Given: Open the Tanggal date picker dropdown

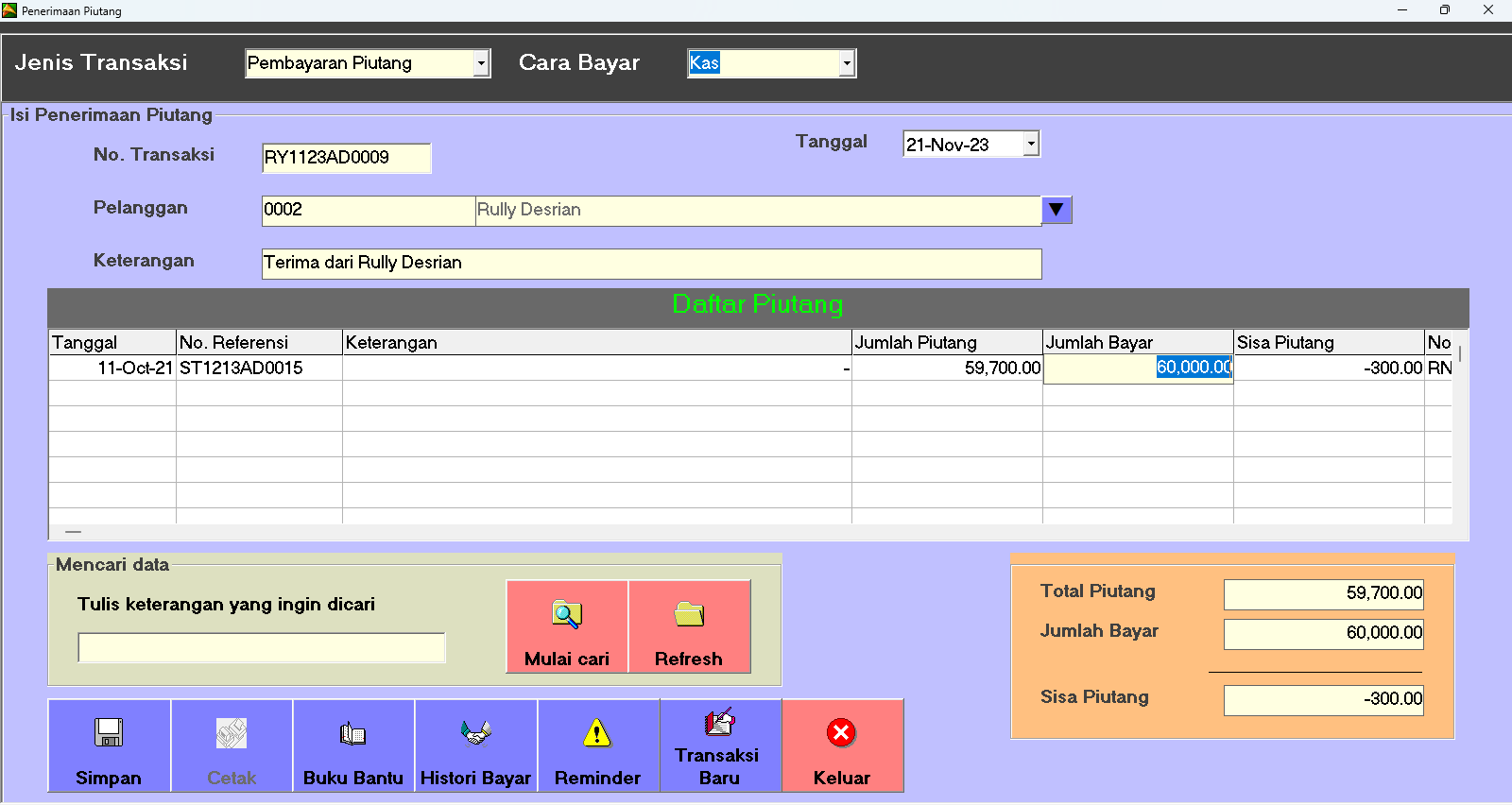Looking at the screenshot, I should (1031, 145).
